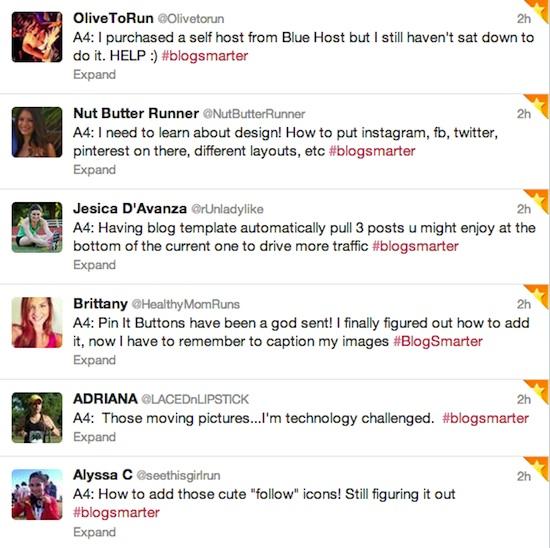Viewport: 550px width, 548px height.
Task: Expand Alyssa C's follow icons tweet
Action: click(x=94, y=532)
